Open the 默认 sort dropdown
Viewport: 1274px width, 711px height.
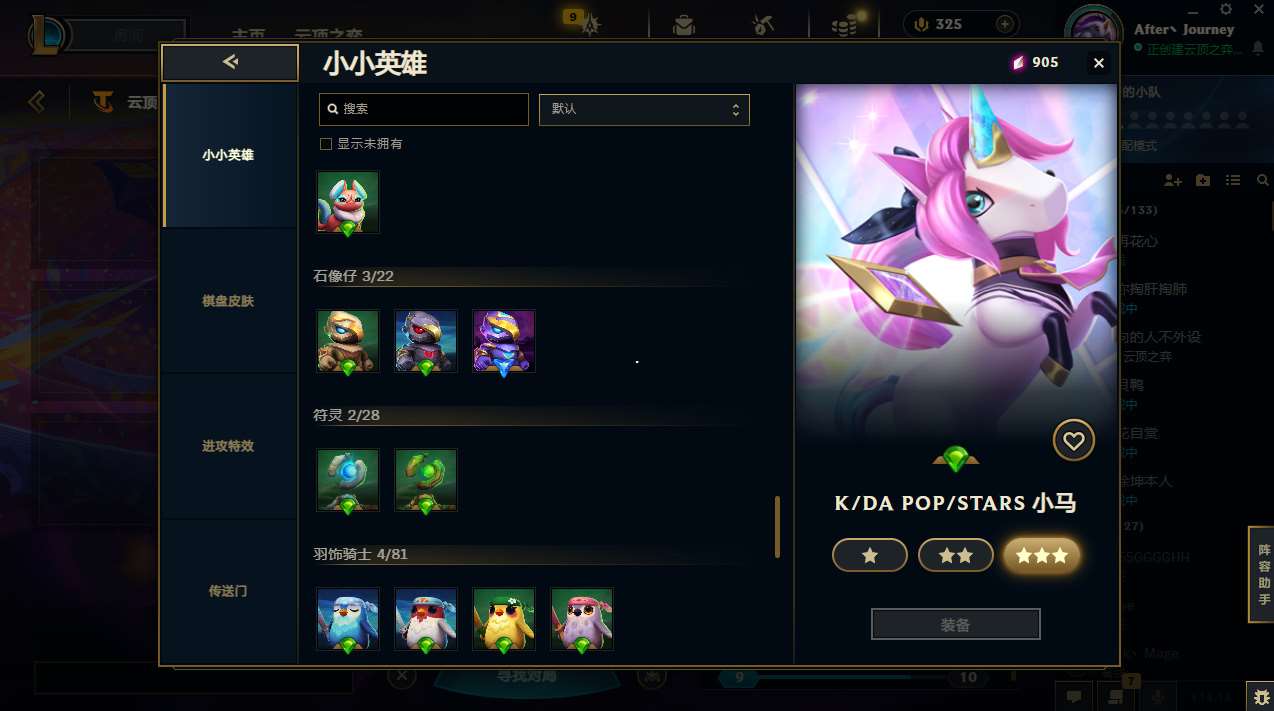coord(644,109)
